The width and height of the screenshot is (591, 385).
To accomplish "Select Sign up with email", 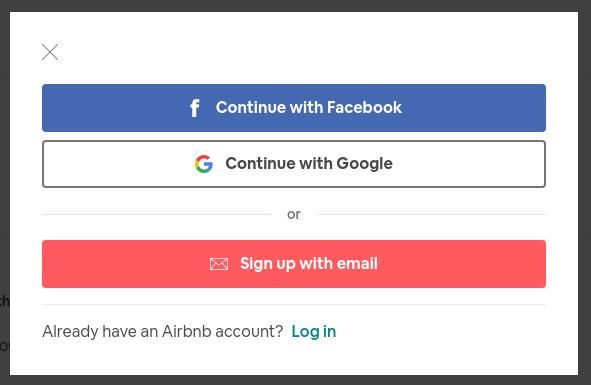I will click(294, 264).
